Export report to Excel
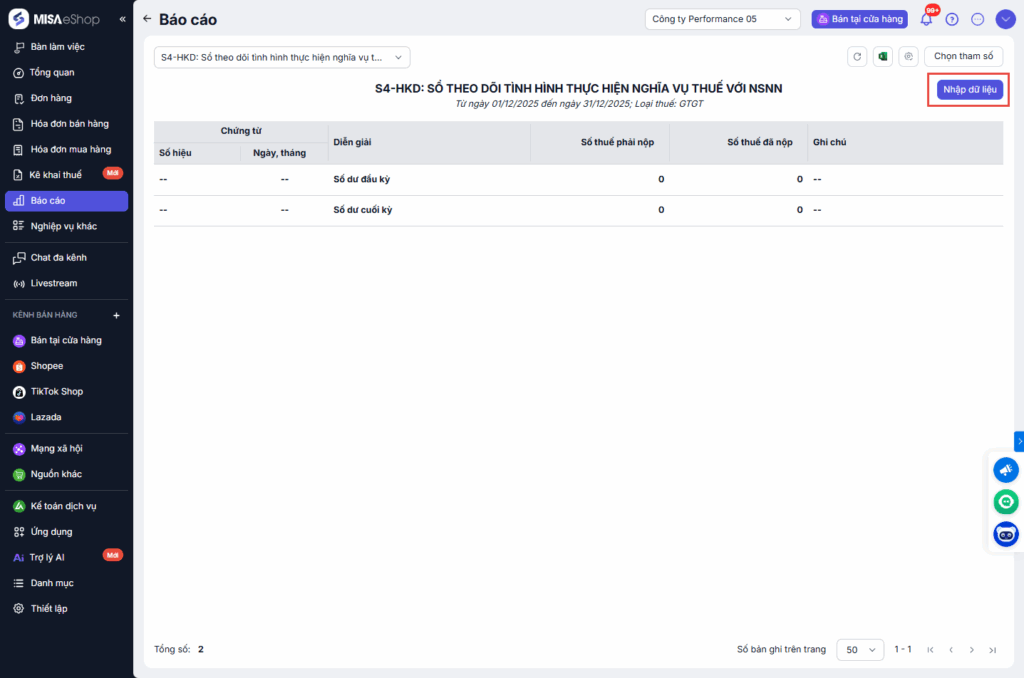Viewport: 1024px width, 678px height. [x=882, y=57]
